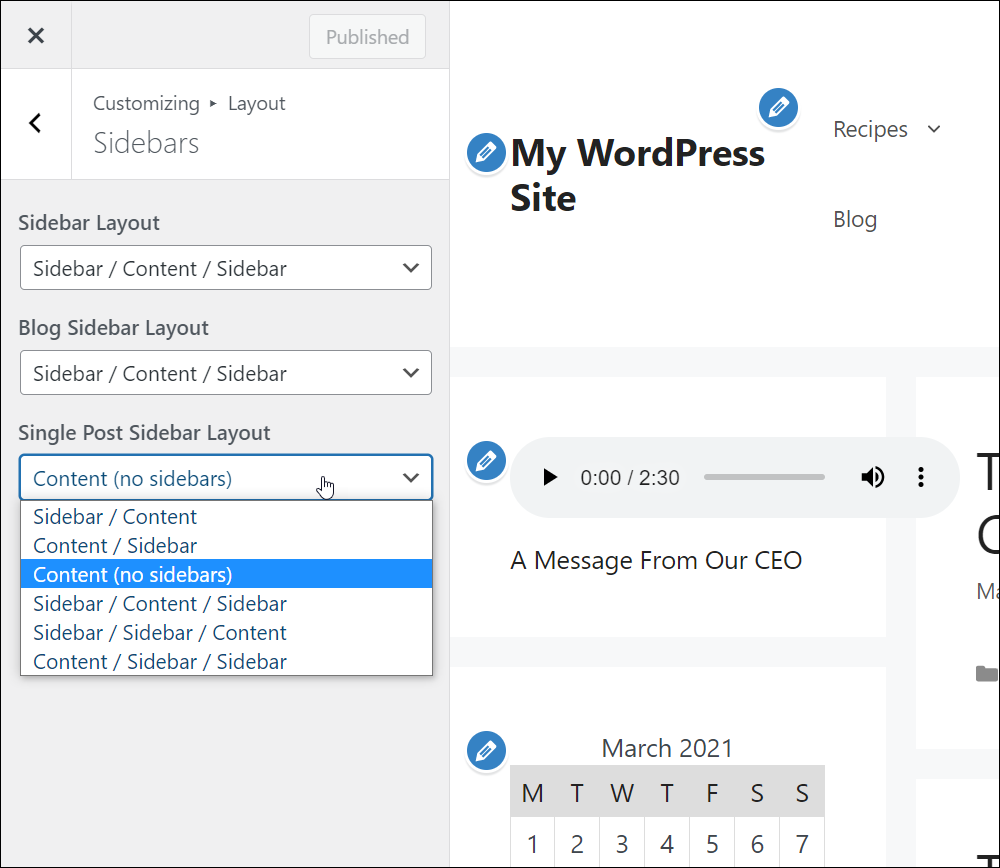Click the 'W' weekday column header
Image resolution: width=1000 pixels, height=868 pixels.
tap(622, 793)
